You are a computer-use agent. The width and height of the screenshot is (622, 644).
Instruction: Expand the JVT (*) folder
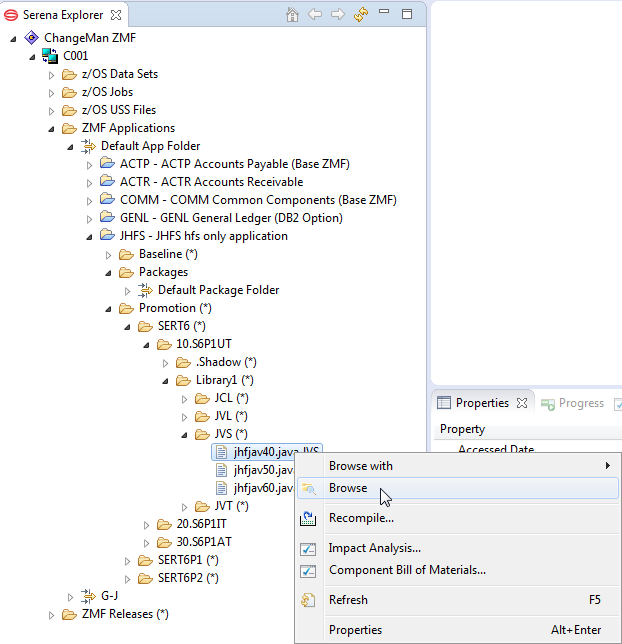pyautogui.click(x=184, y=507)
